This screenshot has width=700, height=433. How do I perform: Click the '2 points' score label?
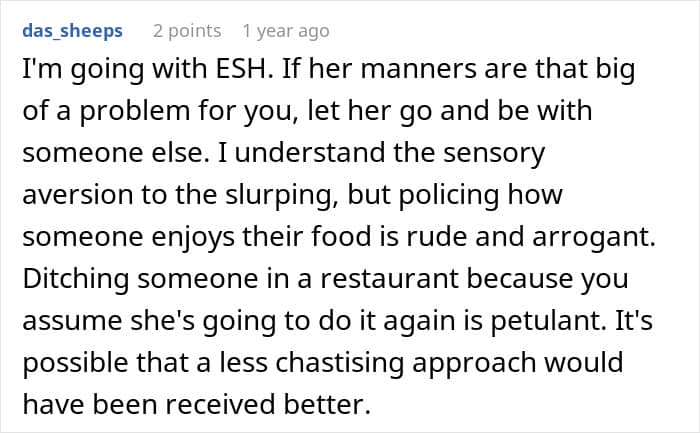point(187,31)
